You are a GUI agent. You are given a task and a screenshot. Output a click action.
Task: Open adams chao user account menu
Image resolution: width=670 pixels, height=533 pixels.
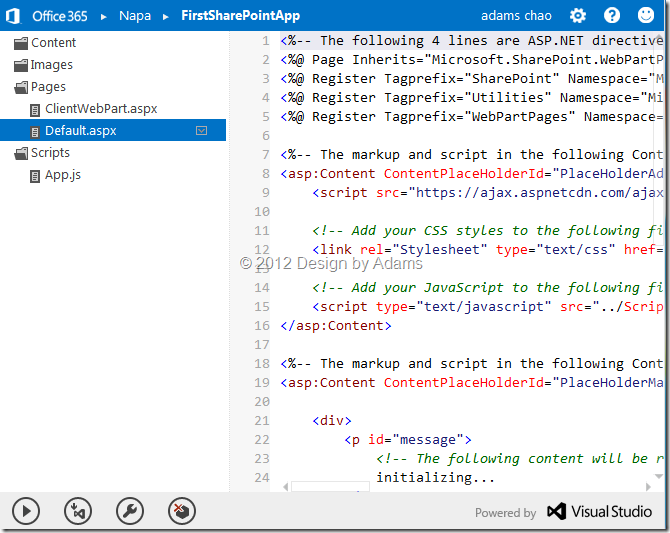516,16
